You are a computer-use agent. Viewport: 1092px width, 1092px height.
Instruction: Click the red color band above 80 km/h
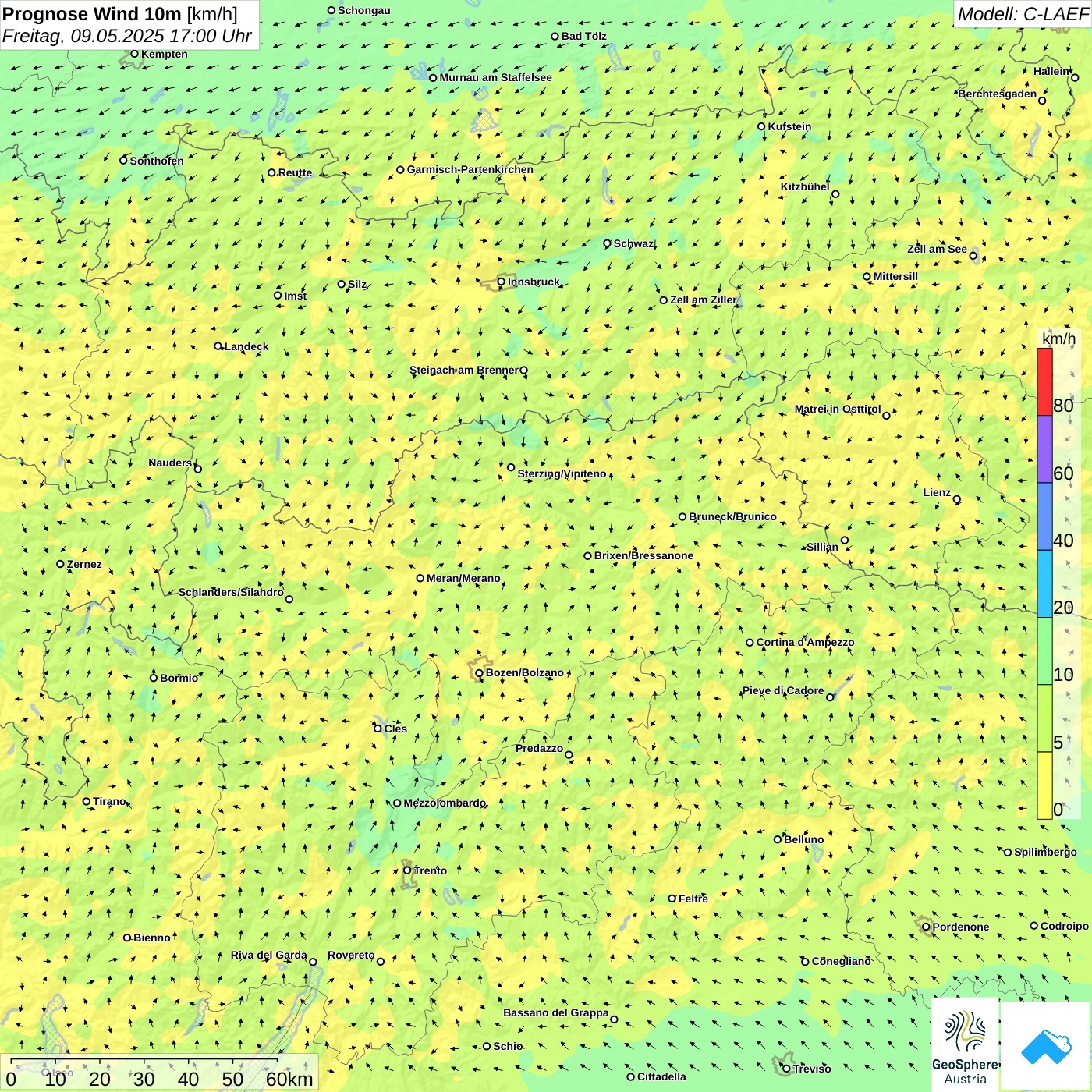click(x=1044, y=381)
